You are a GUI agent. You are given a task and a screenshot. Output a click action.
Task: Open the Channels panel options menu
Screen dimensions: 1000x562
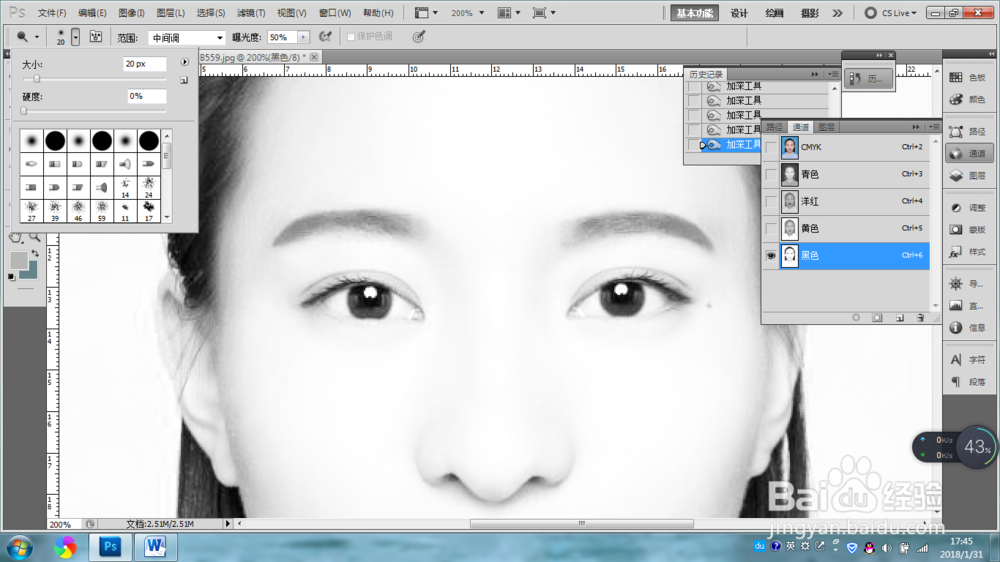934,127
